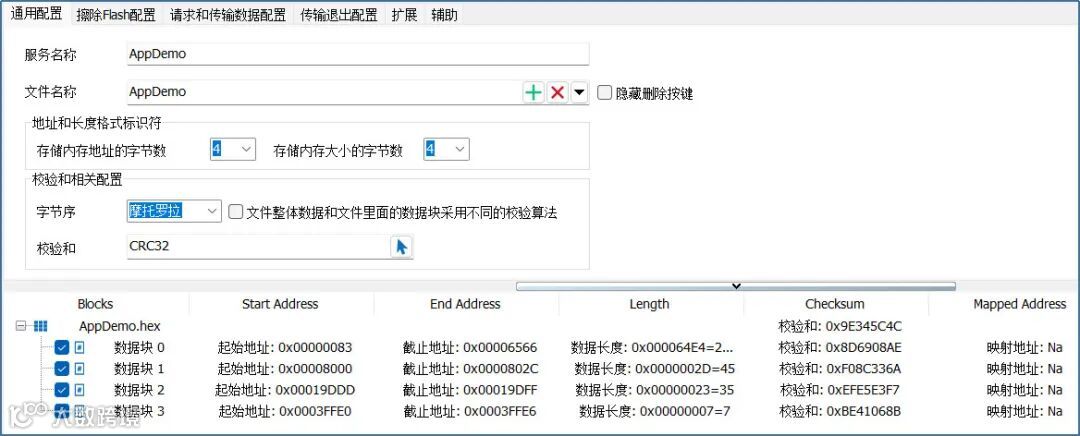Click the Checksum column header
This screenshot has height=436, width=1080.
tap(835, 304)
